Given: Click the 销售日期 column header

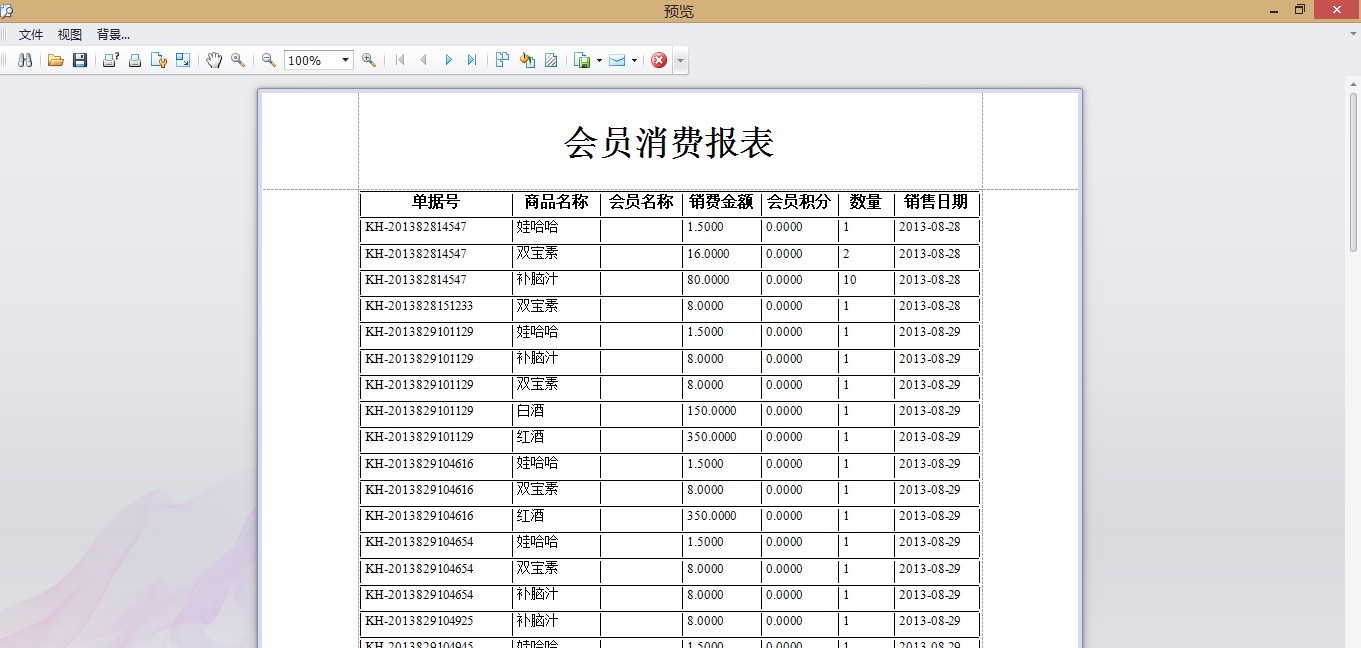Looking at the screenshot, I should [936, 202].
